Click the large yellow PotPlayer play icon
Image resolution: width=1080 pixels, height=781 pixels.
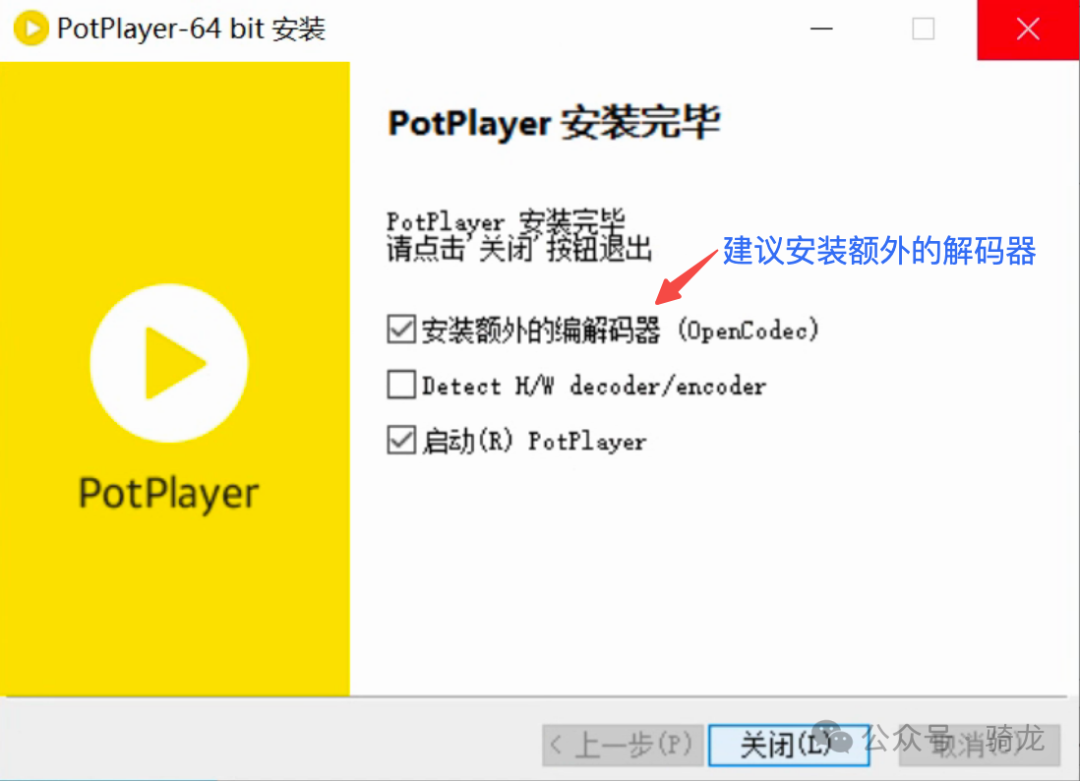(x=168, y=362)
